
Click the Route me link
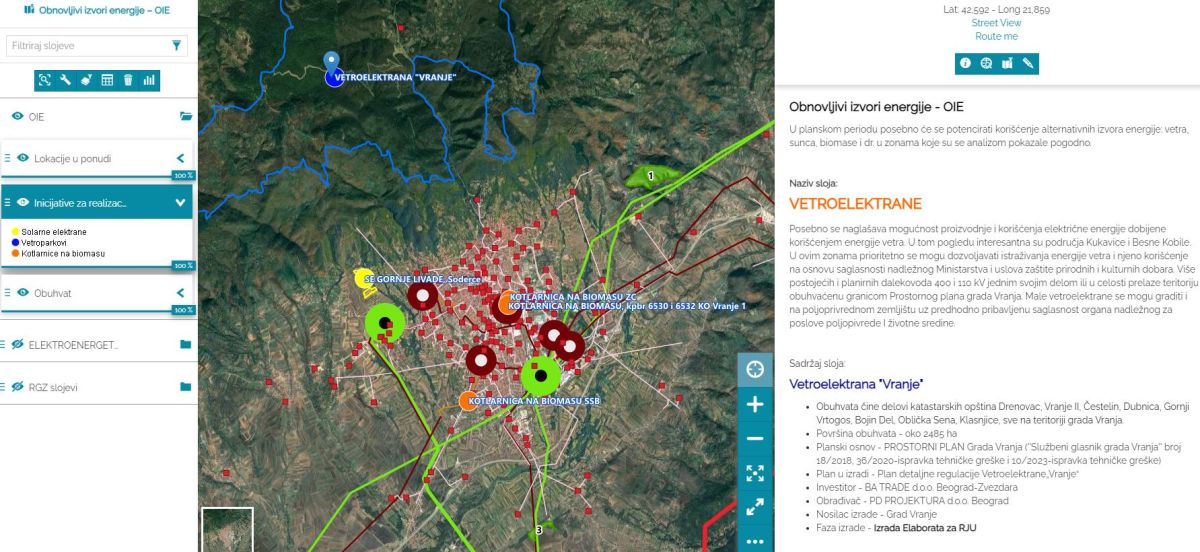click(996, 36)
